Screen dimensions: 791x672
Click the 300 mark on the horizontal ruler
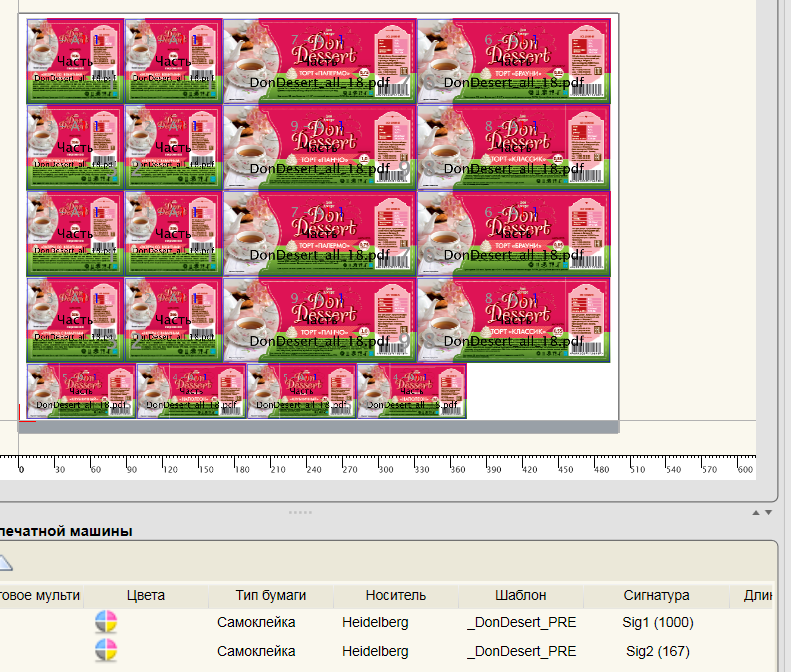386,469
